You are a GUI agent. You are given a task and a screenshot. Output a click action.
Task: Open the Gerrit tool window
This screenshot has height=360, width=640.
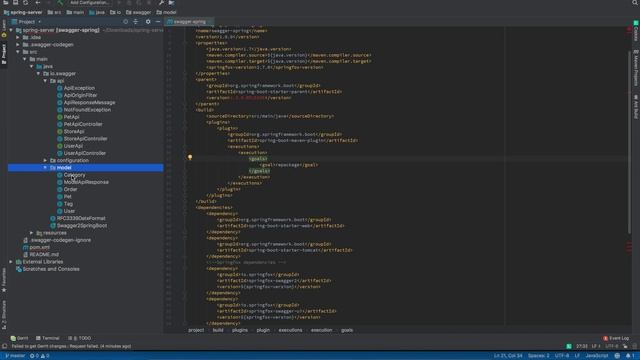20,338
